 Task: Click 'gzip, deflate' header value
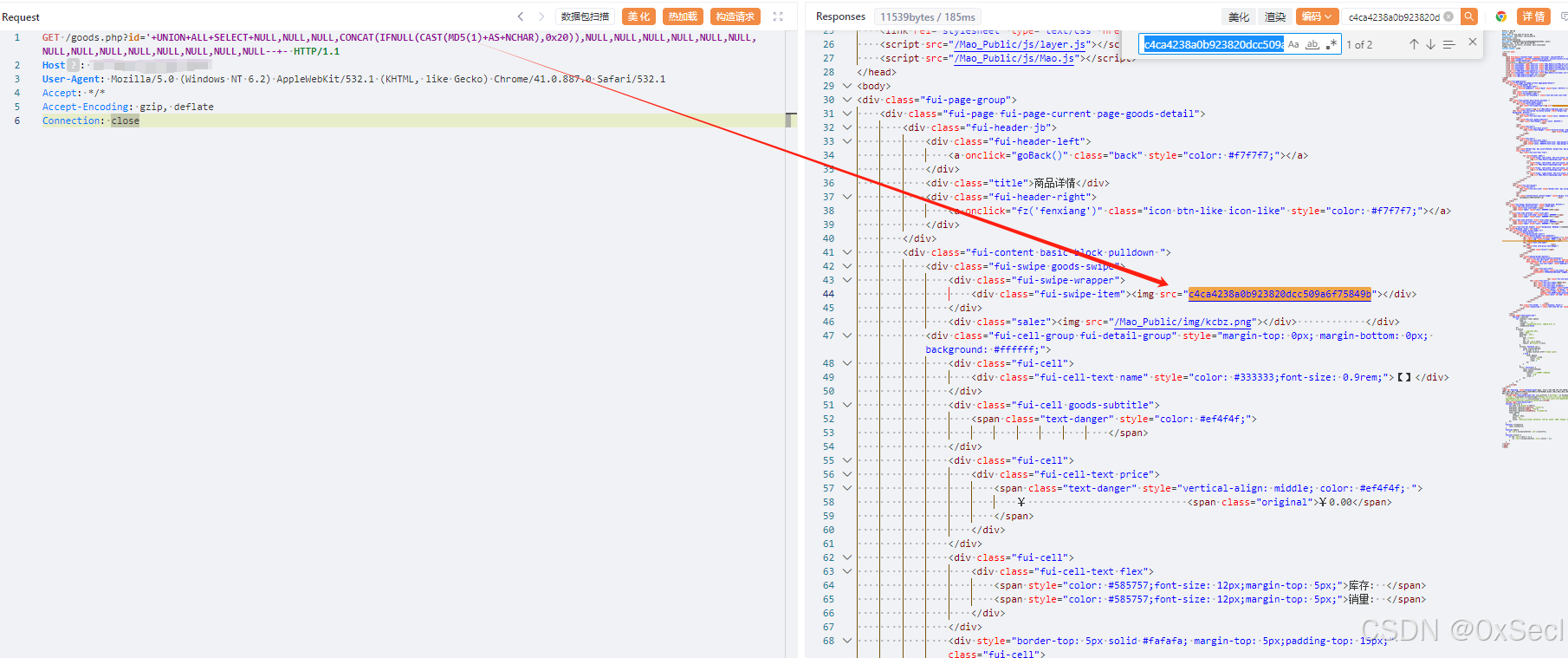(177, 107)
